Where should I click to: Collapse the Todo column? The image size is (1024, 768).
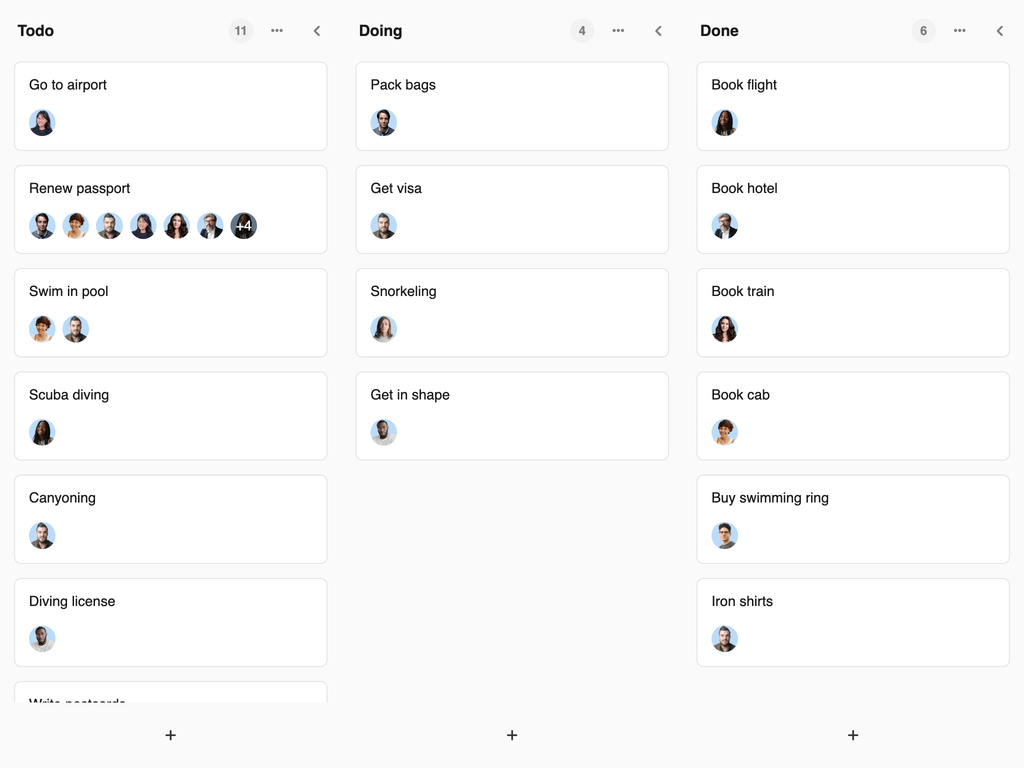pos(317,31)
